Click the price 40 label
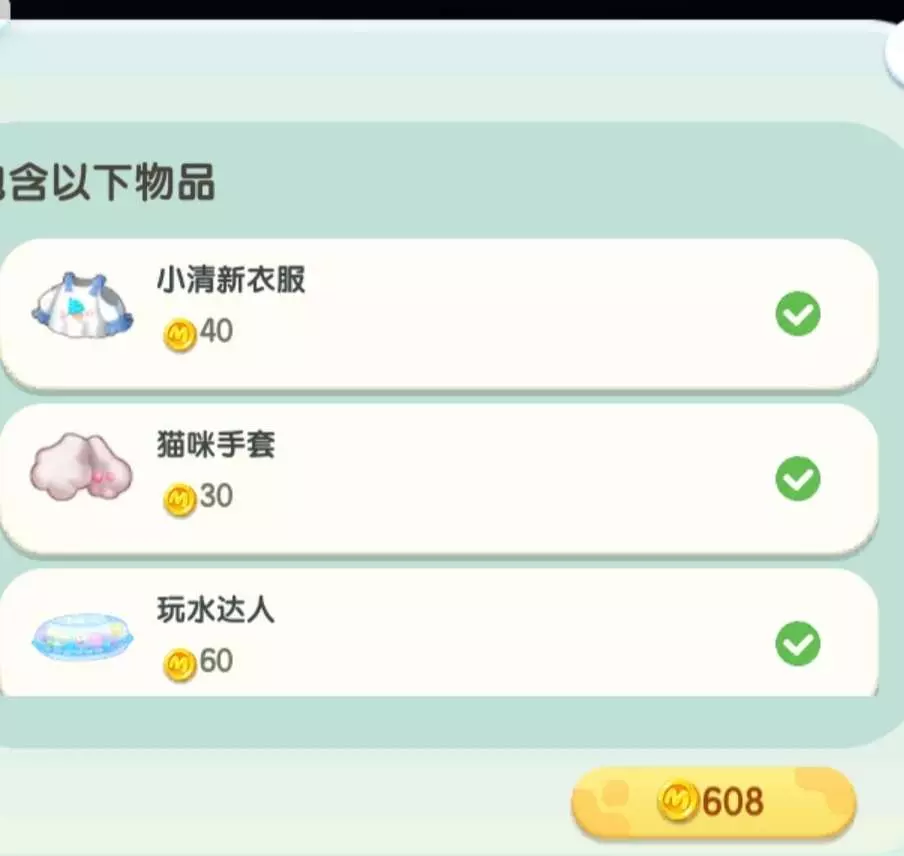The width and height of the screenshot is (904, 856). point(216,331)
